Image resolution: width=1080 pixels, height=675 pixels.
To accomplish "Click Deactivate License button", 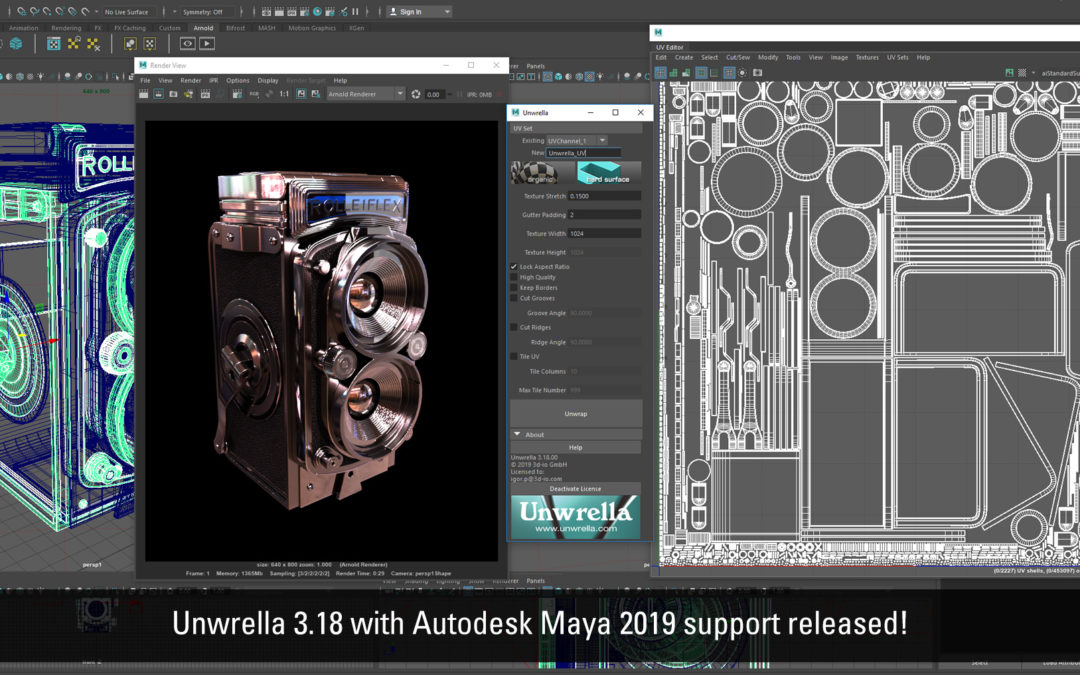I will tap(576, 489).
